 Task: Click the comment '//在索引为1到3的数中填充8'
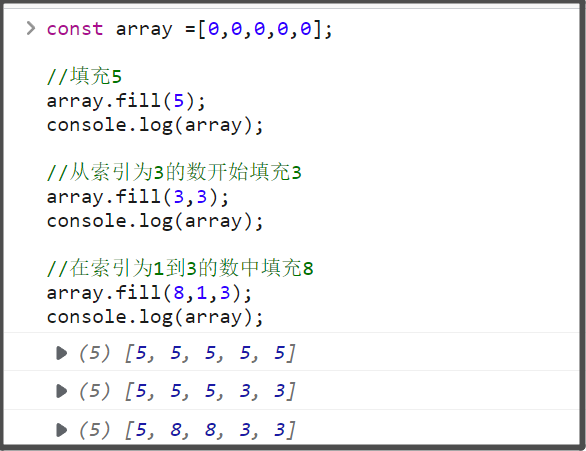(180, 268)
